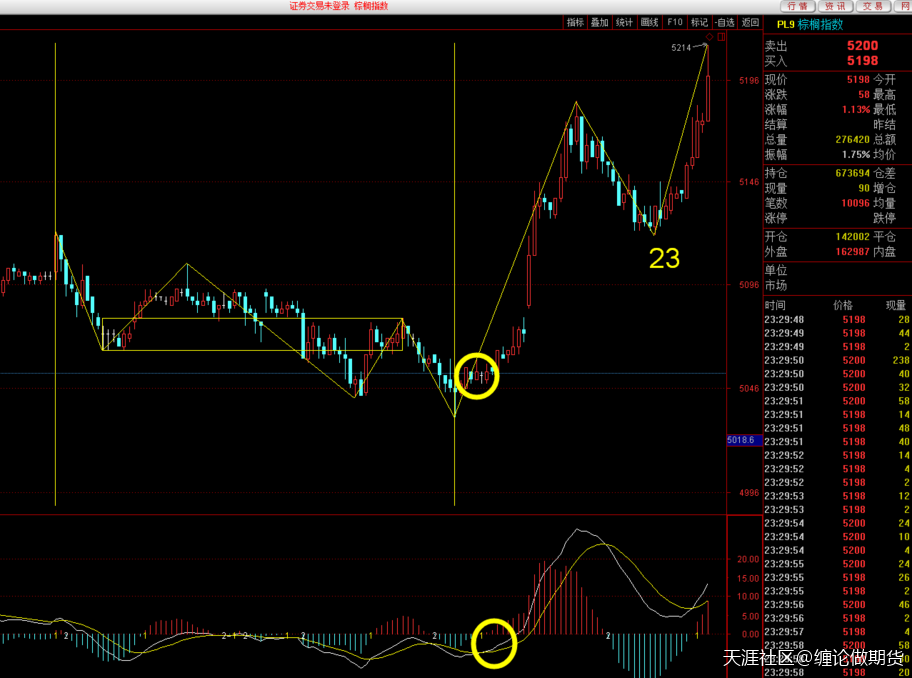This screenshot has height=678, width=912.
Task: Click the 卖出 sell price 5200
Action: pyautogui.click(x=861, y=46)
